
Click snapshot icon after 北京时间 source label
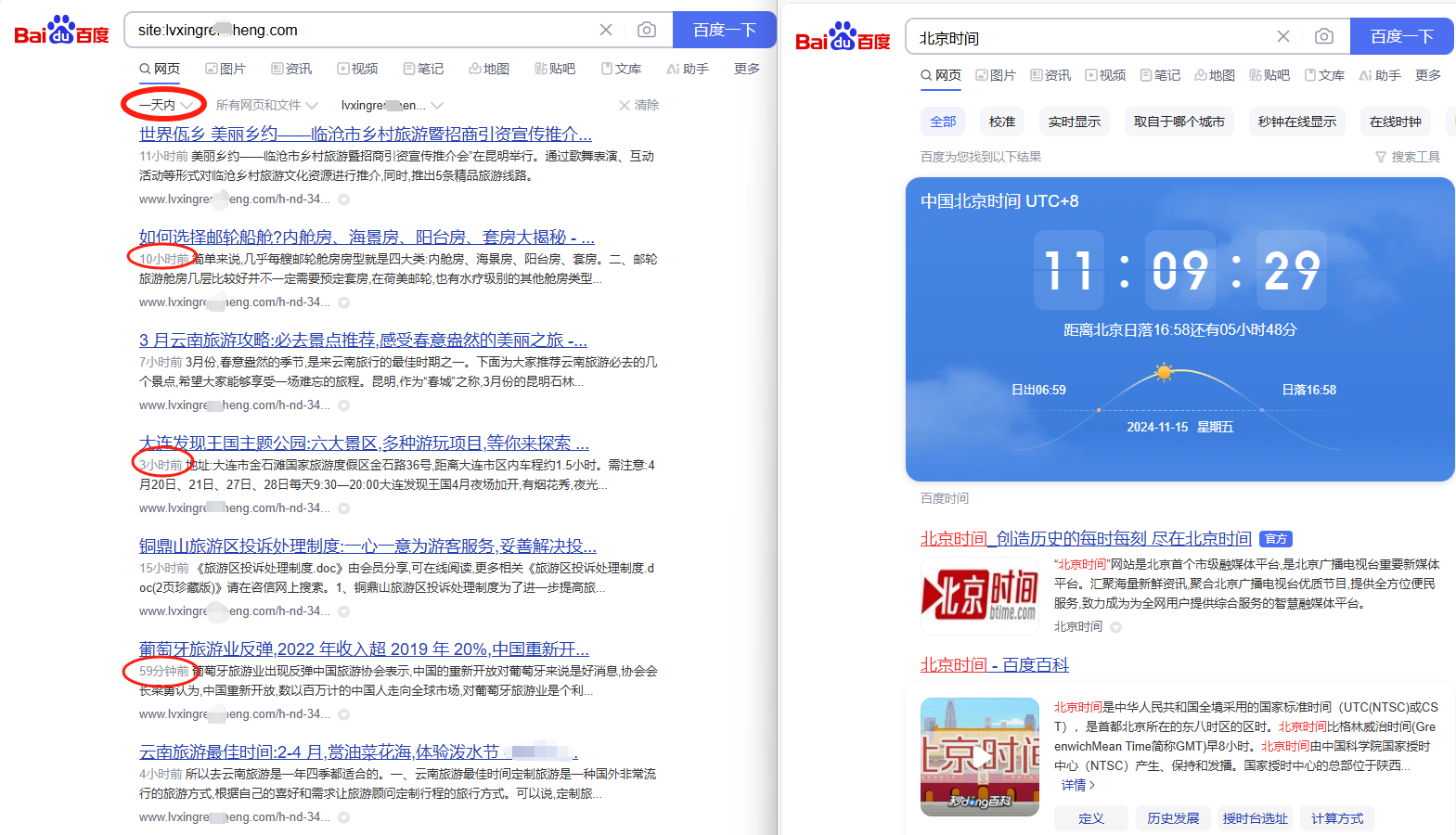tap(1116, 627)
